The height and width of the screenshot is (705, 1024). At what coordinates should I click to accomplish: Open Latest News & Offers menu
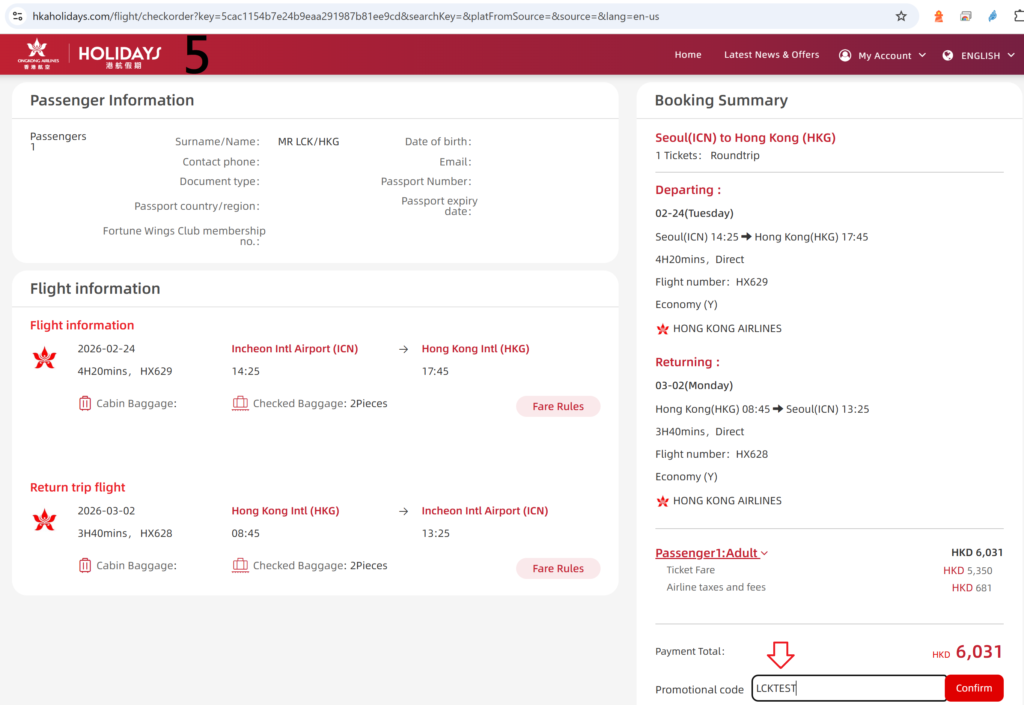point(771,55)
